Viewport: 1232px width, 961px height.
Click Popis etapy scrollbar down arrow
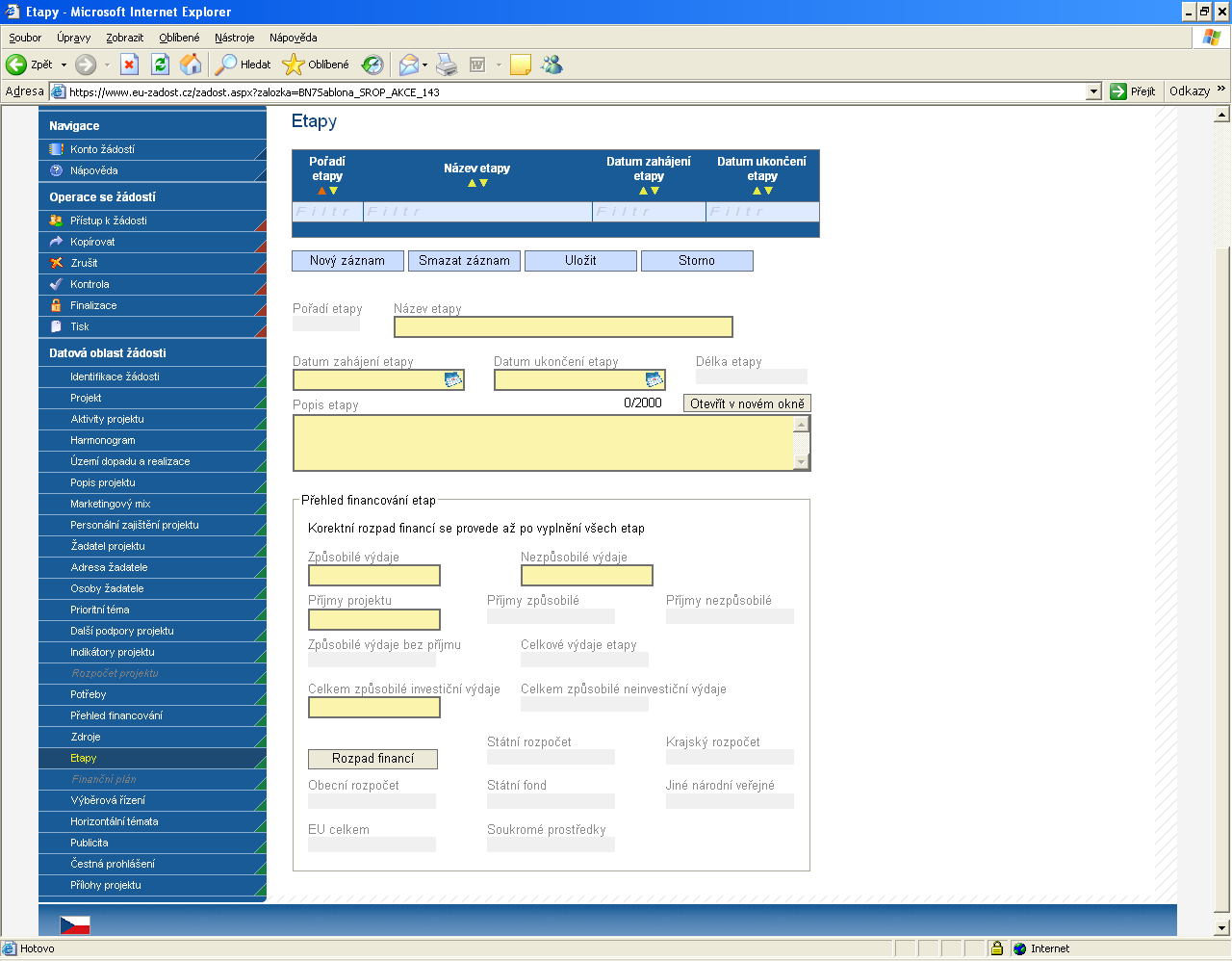tap(802, 462)
